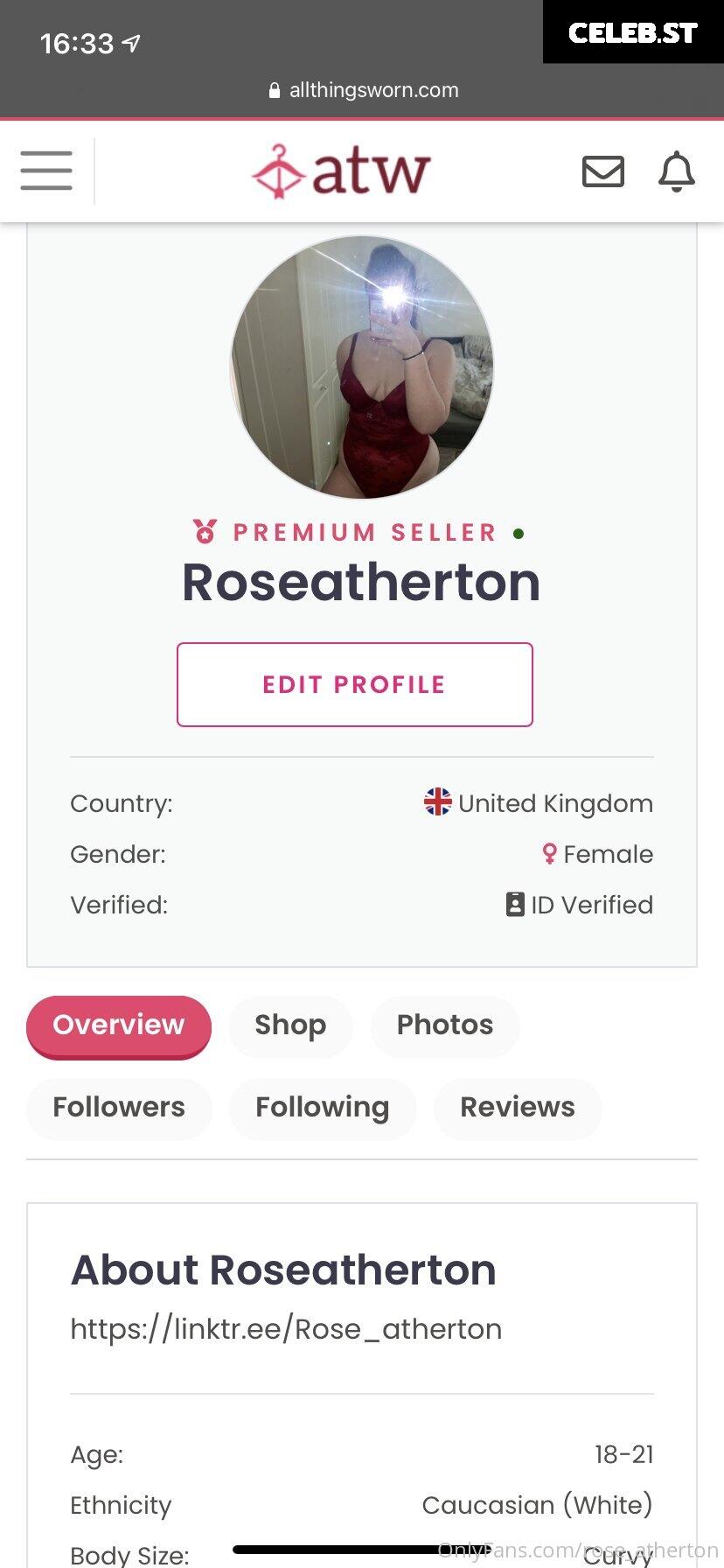
Task: Tap the location arrow beside the time
Action: [x=131, y=43]
